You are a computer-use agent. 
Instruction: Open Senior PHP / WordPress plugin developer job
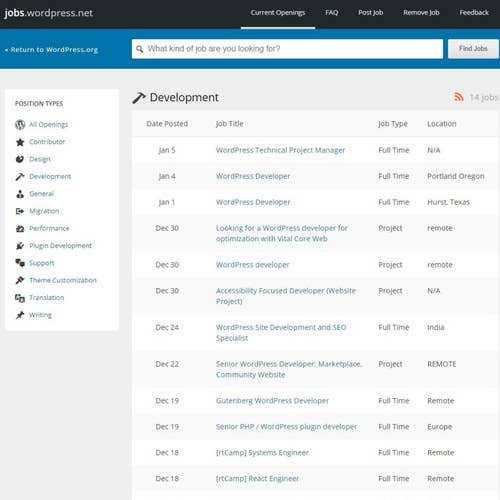coord(286,427)
